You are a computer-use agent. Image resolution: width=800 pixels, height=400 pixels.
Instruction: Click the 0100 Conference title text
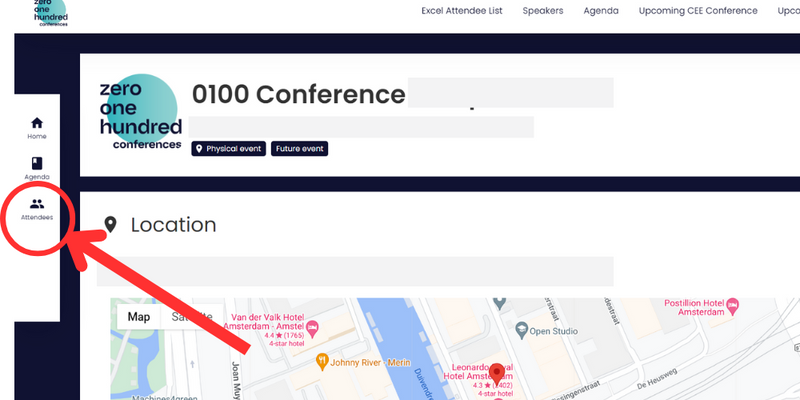[x=298, y=94]
